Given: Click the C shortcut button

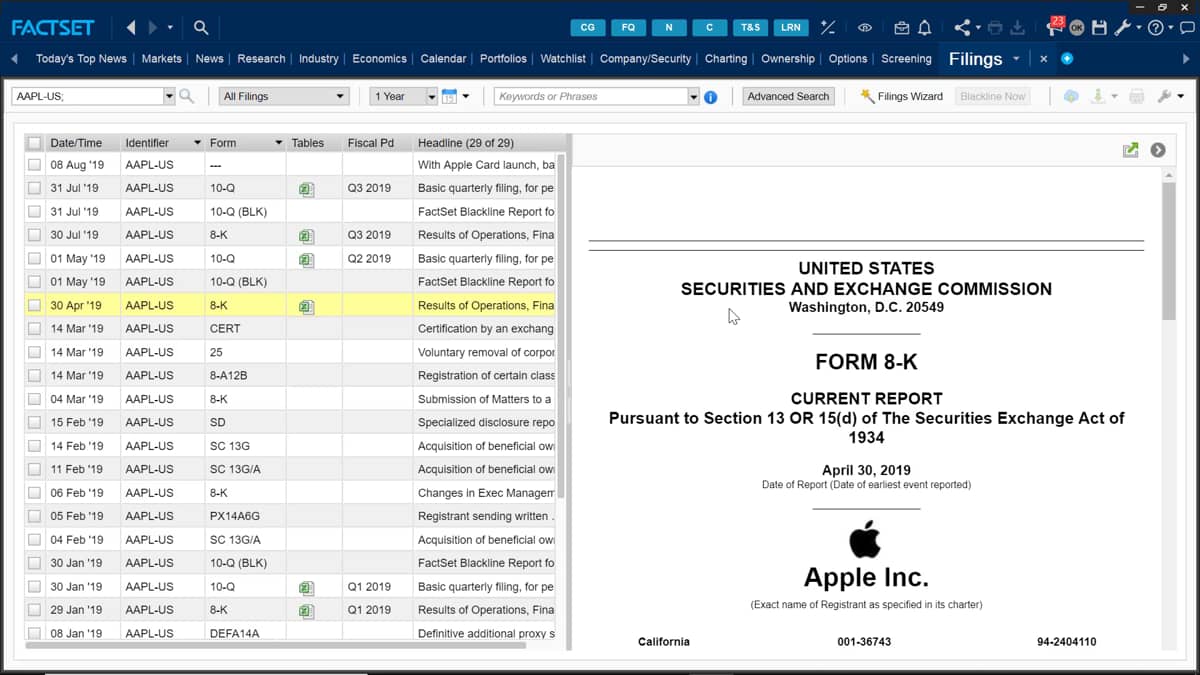Looking at the screenshot, I should [x=709, y=27].
